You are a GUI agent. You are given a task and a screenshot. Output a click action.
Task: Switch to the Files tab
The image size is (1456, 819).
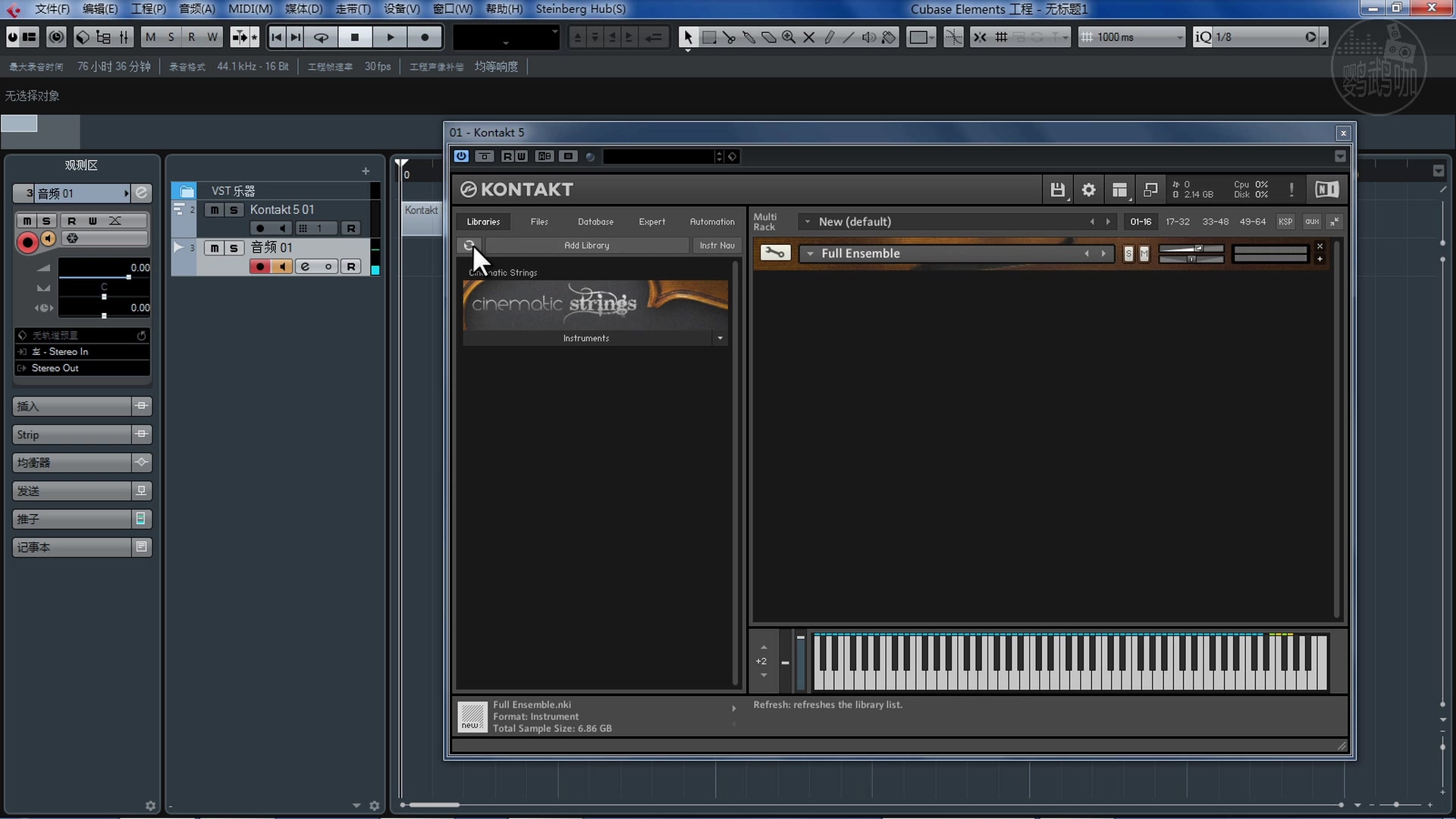(539, 221)
